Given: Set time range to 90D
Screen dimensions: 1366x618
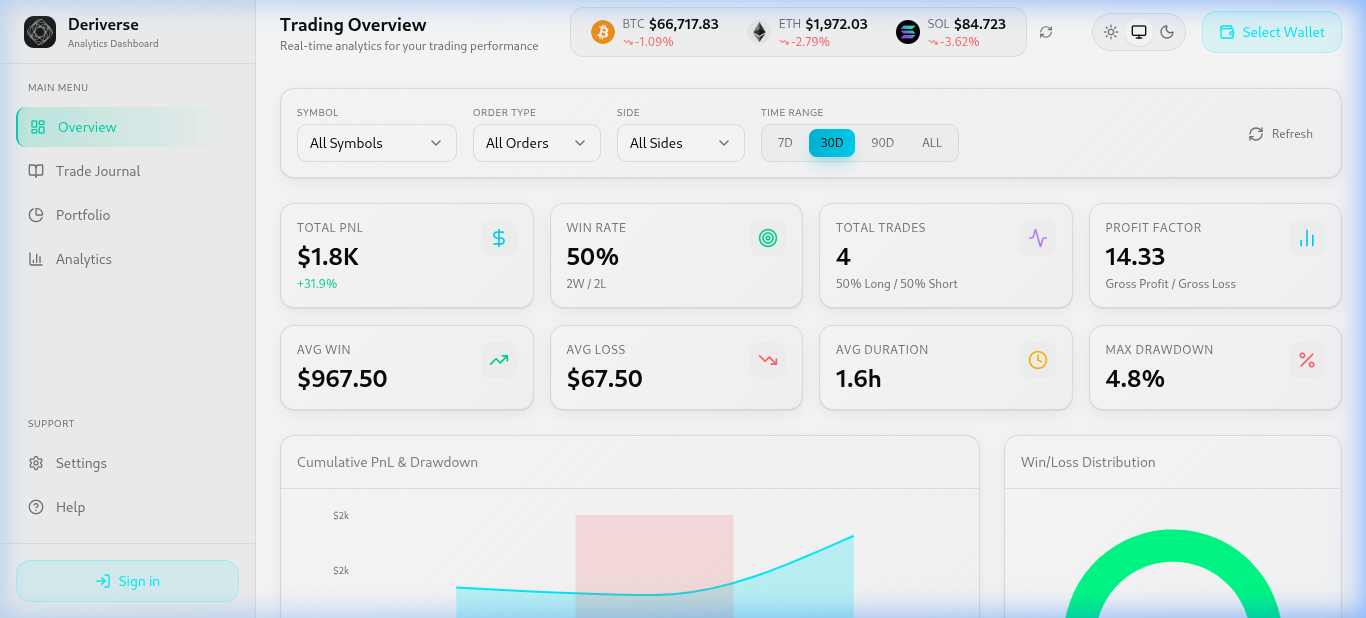Looking at the screenshot, I should (x=883, y=143).
